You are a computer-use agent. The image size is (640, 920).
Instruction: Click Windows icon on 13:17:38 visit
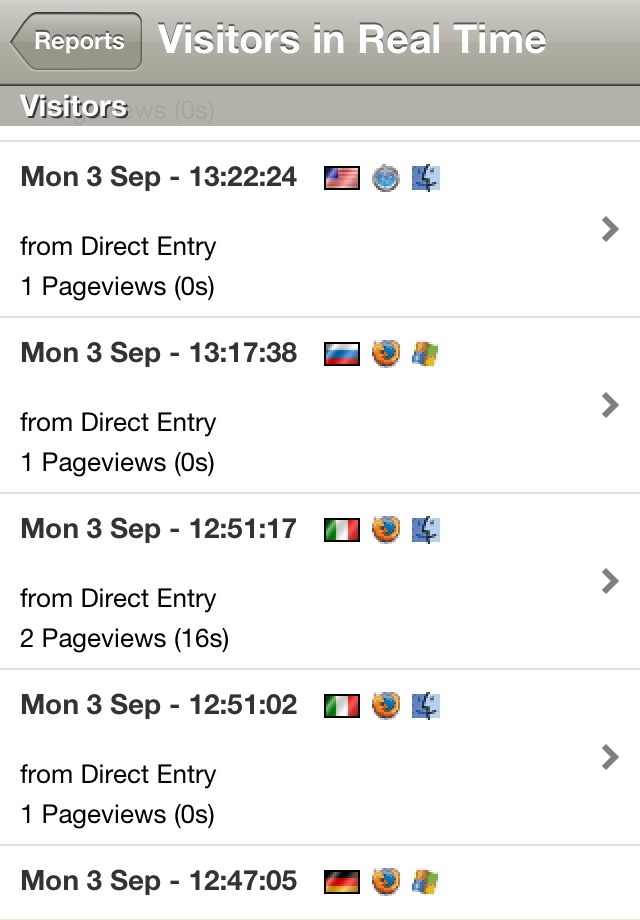[x=427, y=354]
